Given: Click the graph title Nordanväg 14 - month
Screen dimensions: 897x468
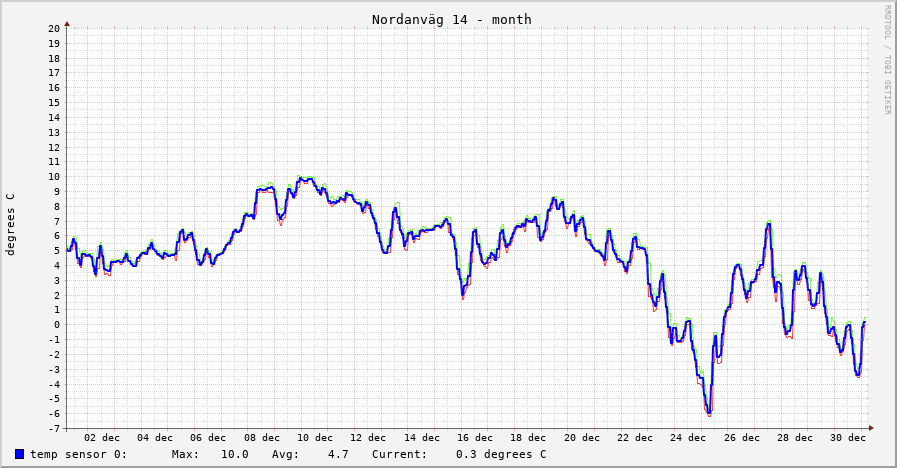Looking at the screenshot, I should click(451, 19).
